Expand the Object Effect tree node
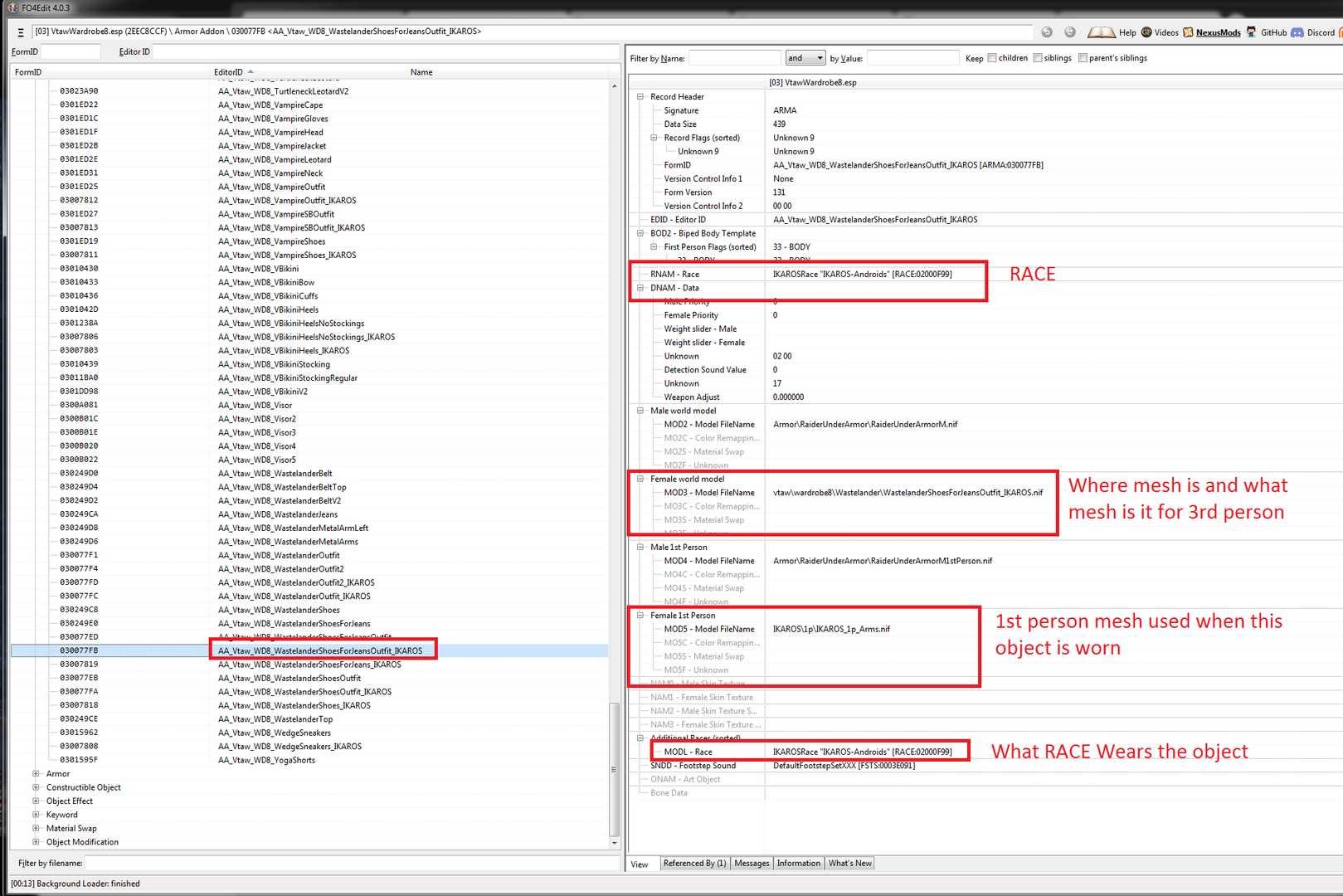The image size is (1343, 896). point(36,801)
